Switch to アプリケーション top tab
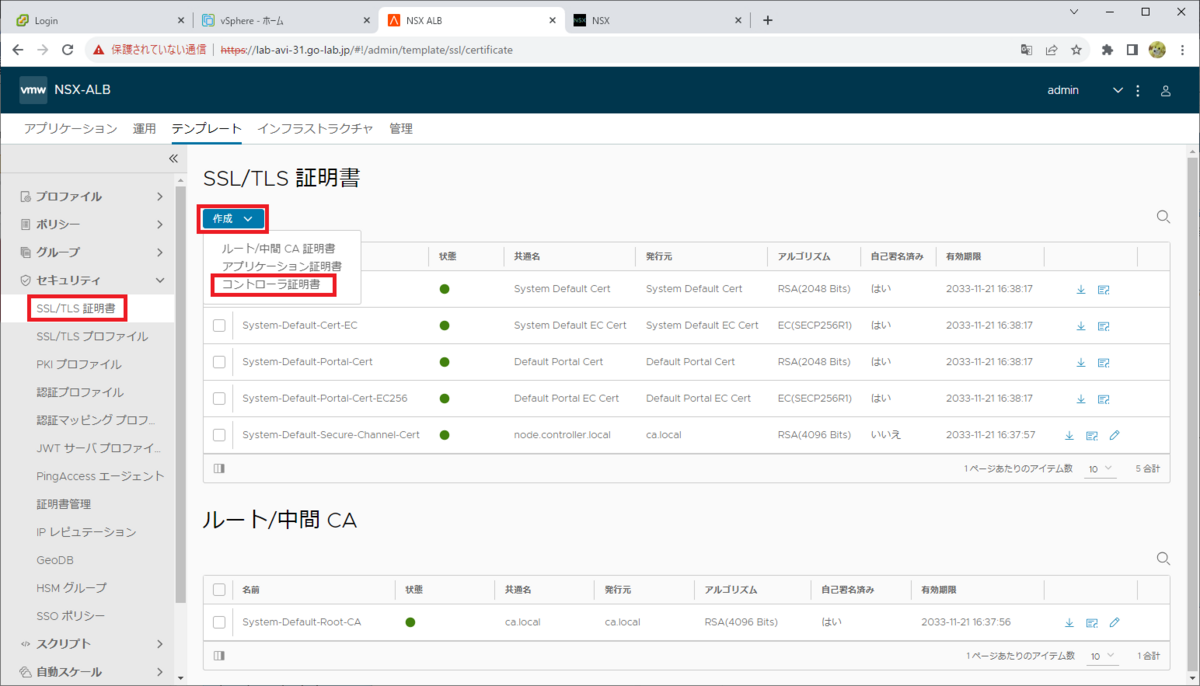This screenshot has width=1200, height=686. tap(70, 129)
